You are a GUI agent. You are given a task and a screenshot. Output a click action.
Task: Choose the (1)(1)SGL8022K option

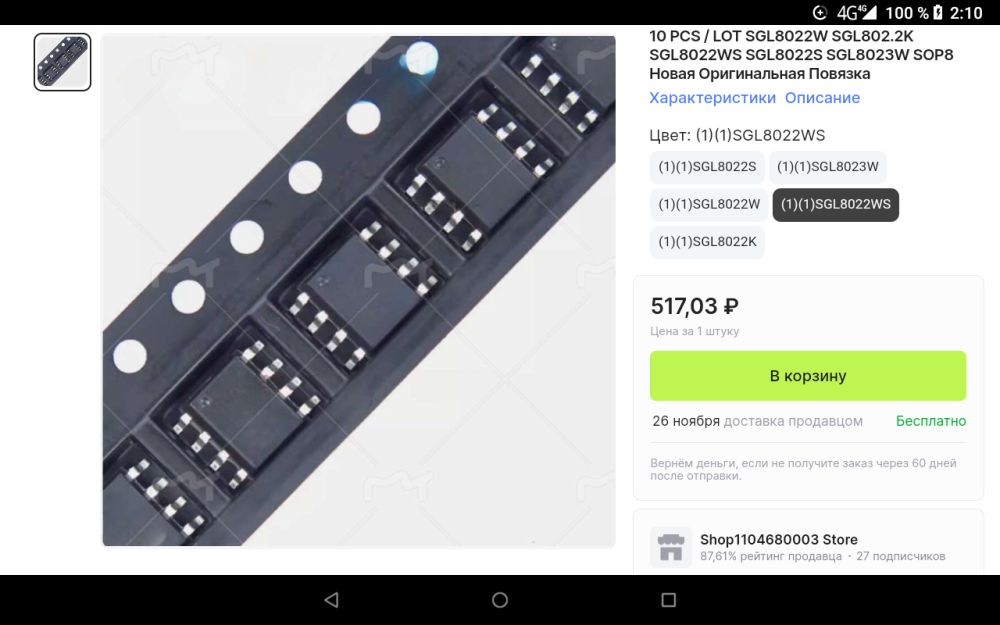click(x=707, y=242)
